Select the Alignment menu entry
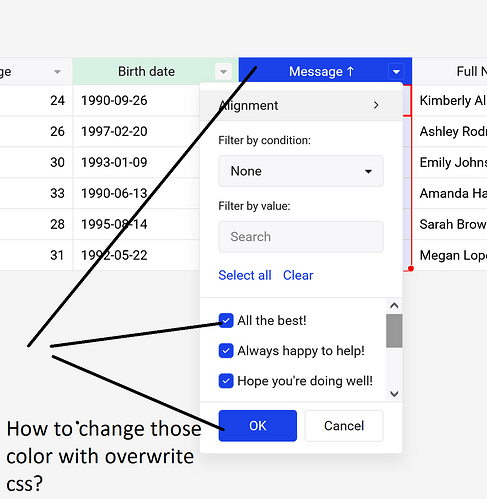487x499 pixels. pos(301,105)
